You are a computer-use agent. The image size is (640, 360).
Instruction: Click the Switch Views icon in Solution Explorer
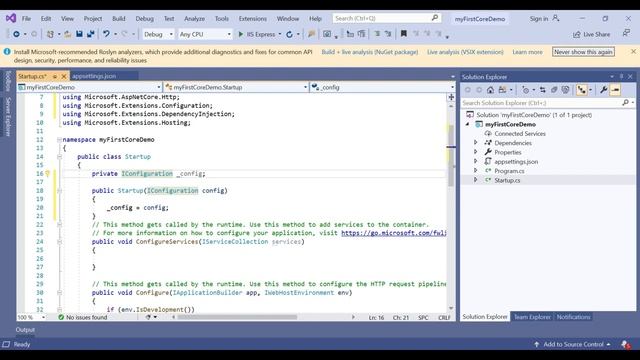[502, 90]
